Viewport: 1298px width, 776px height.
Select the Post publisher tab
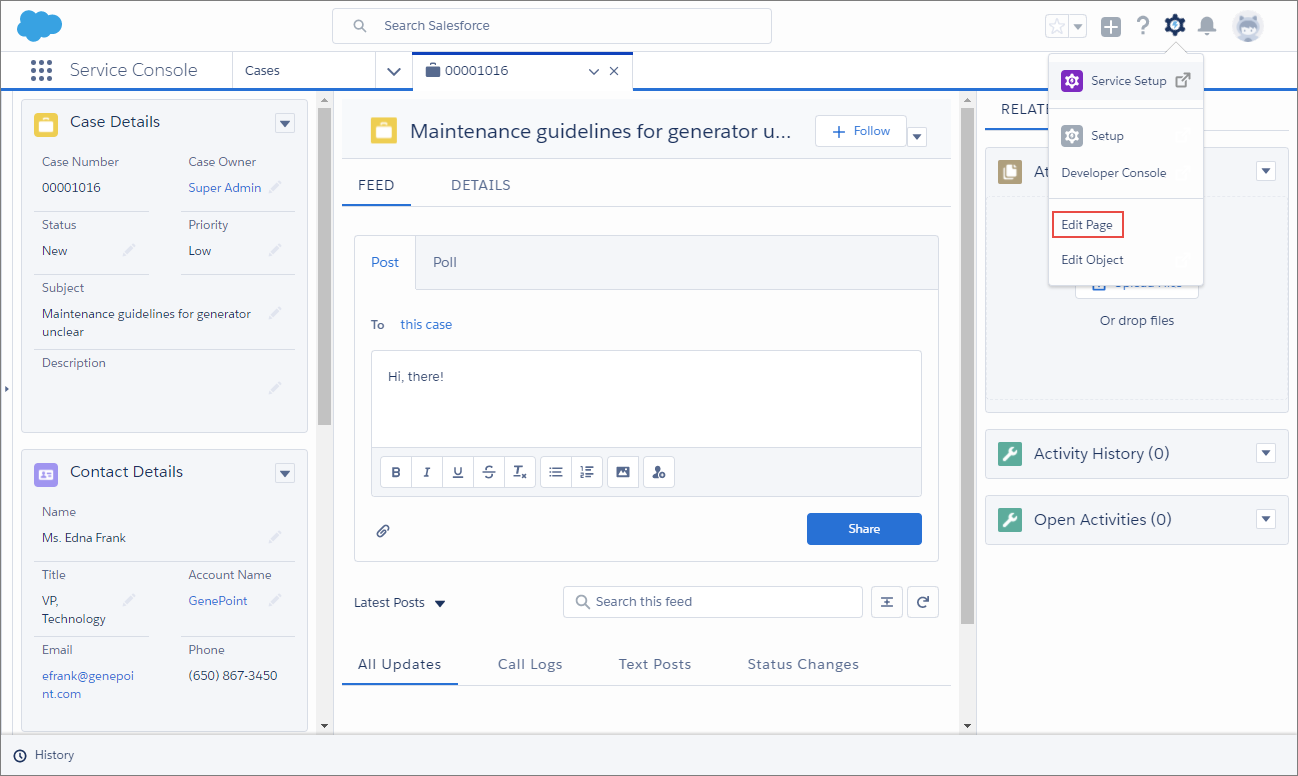[385, 262]
